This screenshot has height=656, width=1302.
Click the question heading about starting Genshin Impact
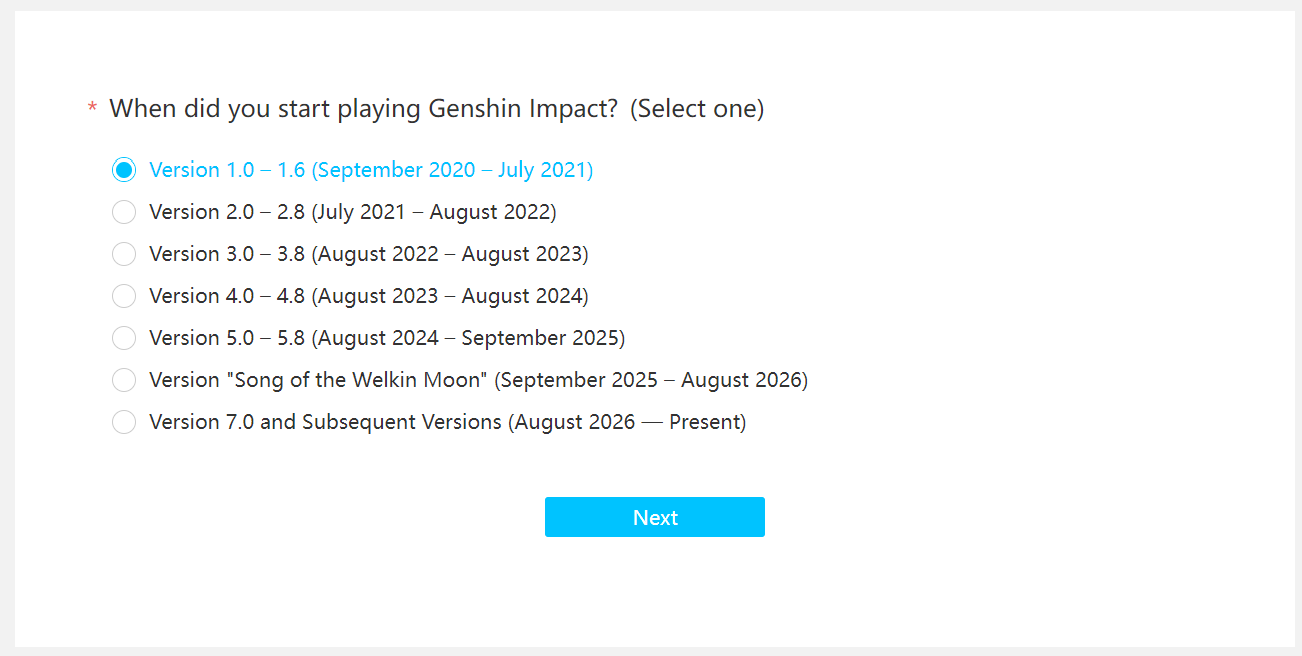[364, 108]
